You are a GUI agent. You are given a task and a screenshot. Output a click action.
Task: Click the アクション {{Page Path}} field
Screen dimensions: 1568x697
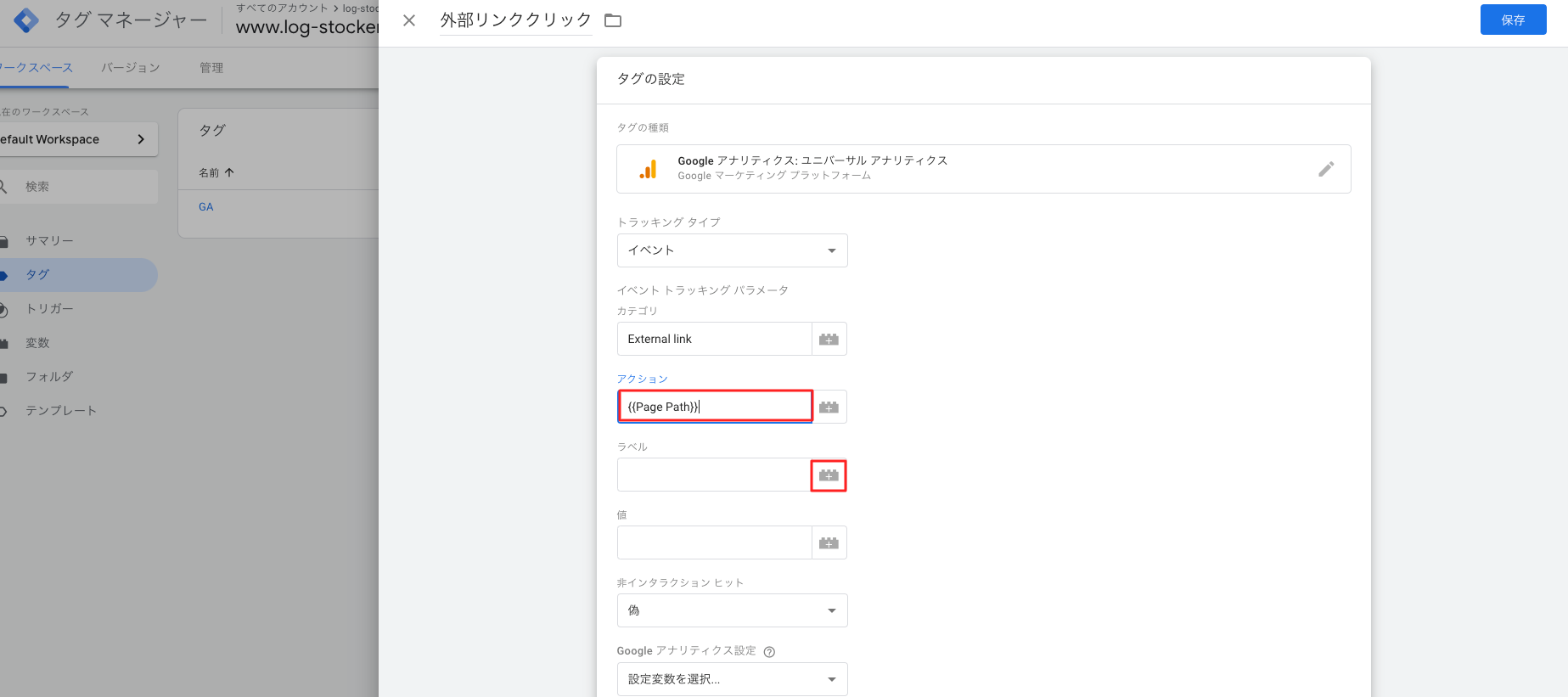point(715,407)
